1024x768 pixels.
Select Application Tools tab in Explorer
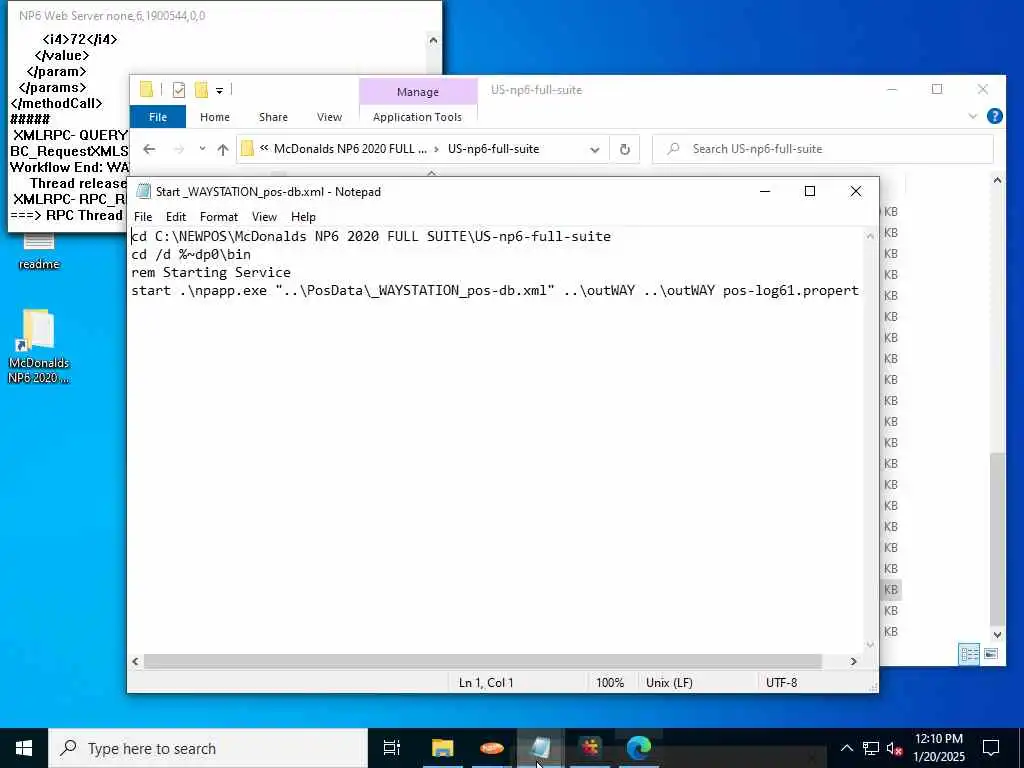click(x=417, y=117)
